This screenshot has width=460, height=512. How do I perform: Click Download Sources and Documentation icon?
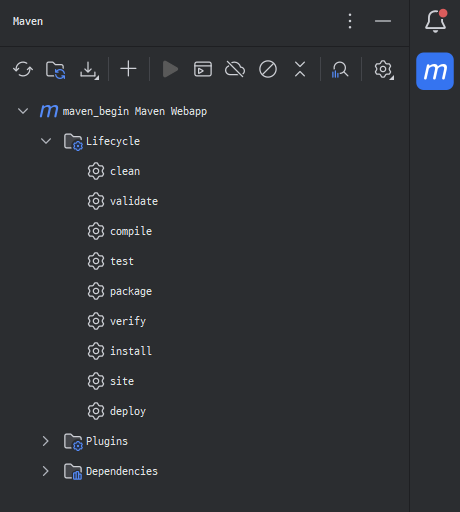click(89, 70)
